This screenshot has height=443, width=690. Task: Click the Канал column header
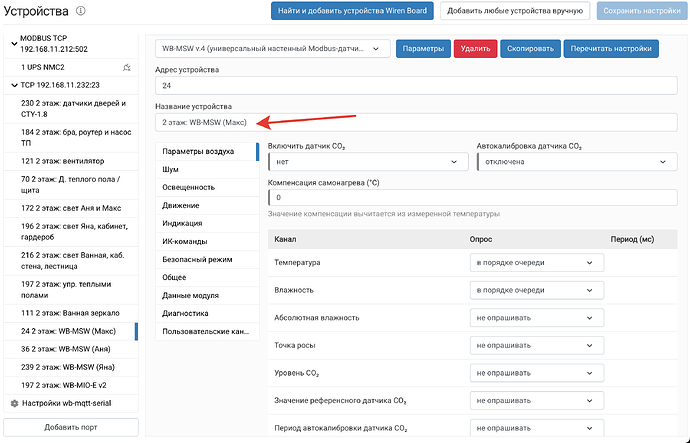[285, 239]
